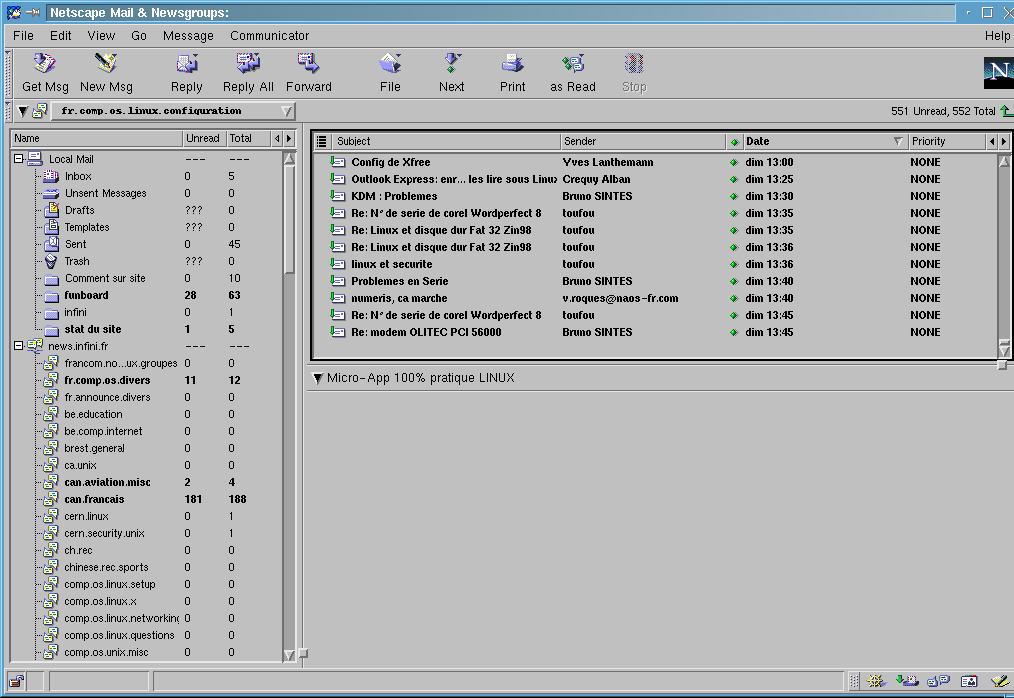Show previous column in folder pane header

coord(277,138)
